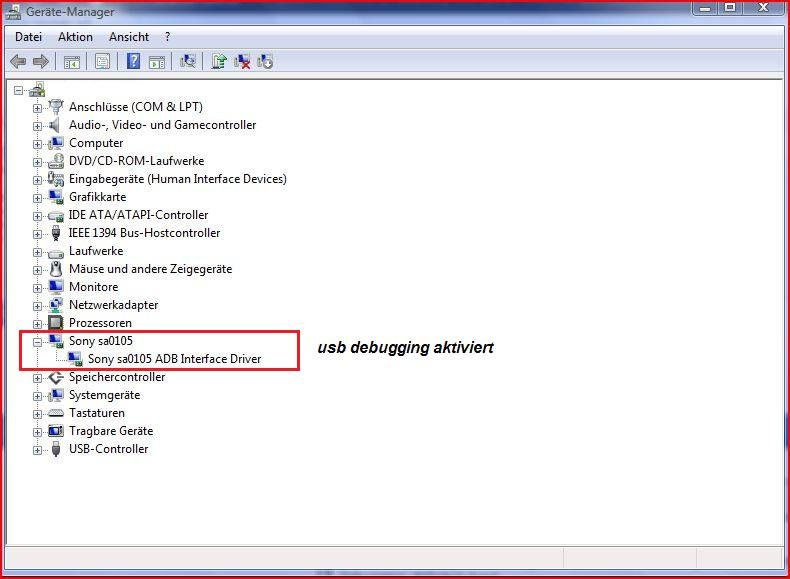The width and height of the screenshot is (790, 579).
Task: Click Uninstall device icon with red X
Action: click(242, 61)
